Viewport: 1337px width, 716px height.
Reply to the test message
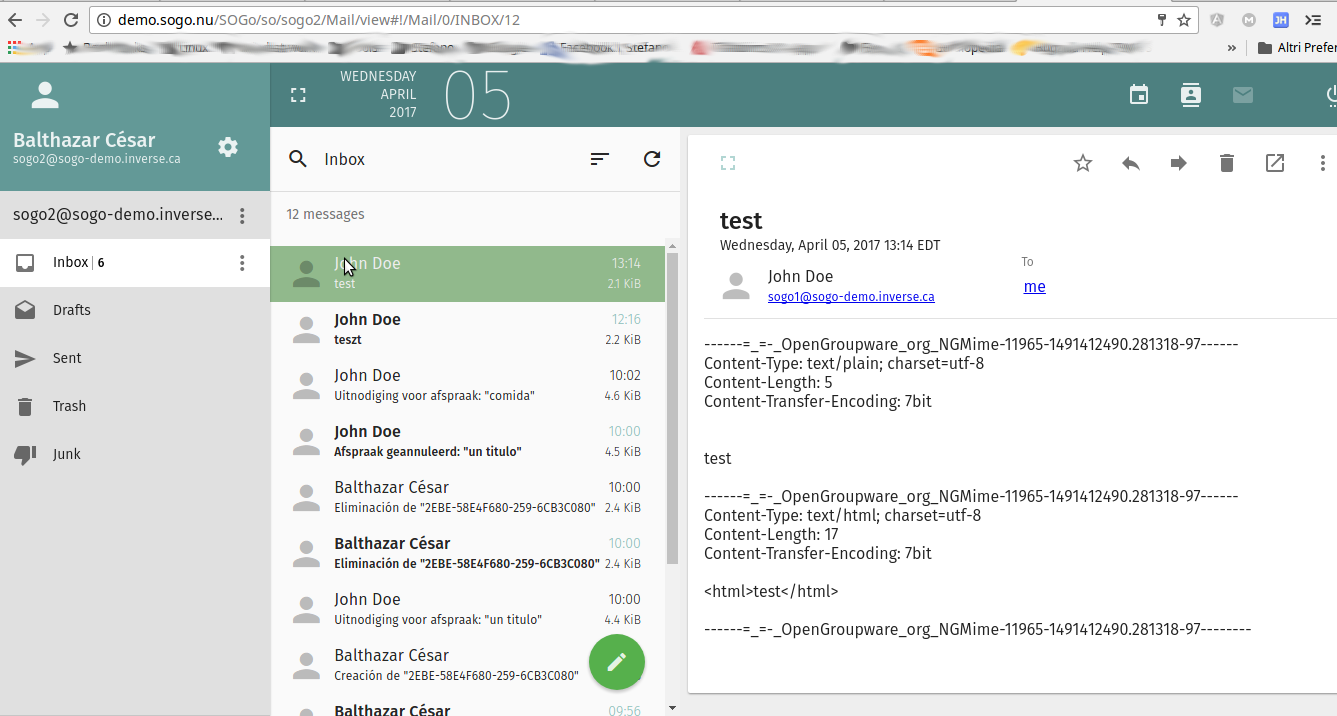pyautogui.click(x=1130, y=163)
